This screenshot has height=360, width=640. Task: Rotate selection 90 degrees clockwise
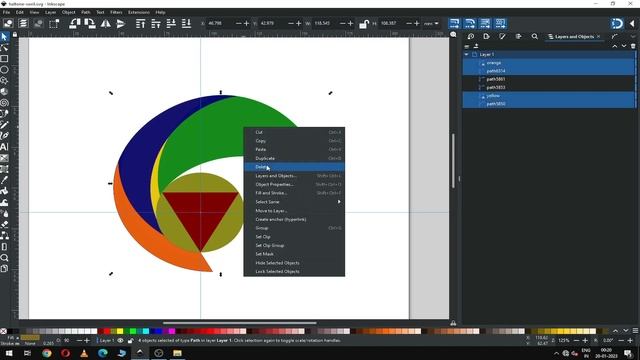[90, 23]
